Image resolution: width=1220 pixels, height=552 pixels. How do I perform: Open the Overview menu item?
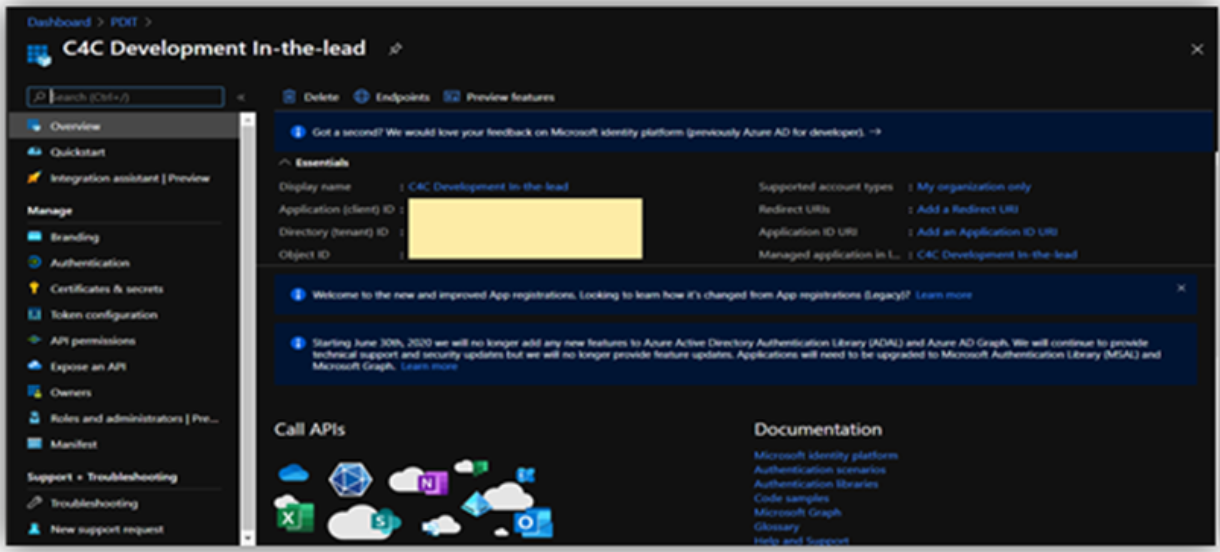pyautogui.click(x=124, y=126)
